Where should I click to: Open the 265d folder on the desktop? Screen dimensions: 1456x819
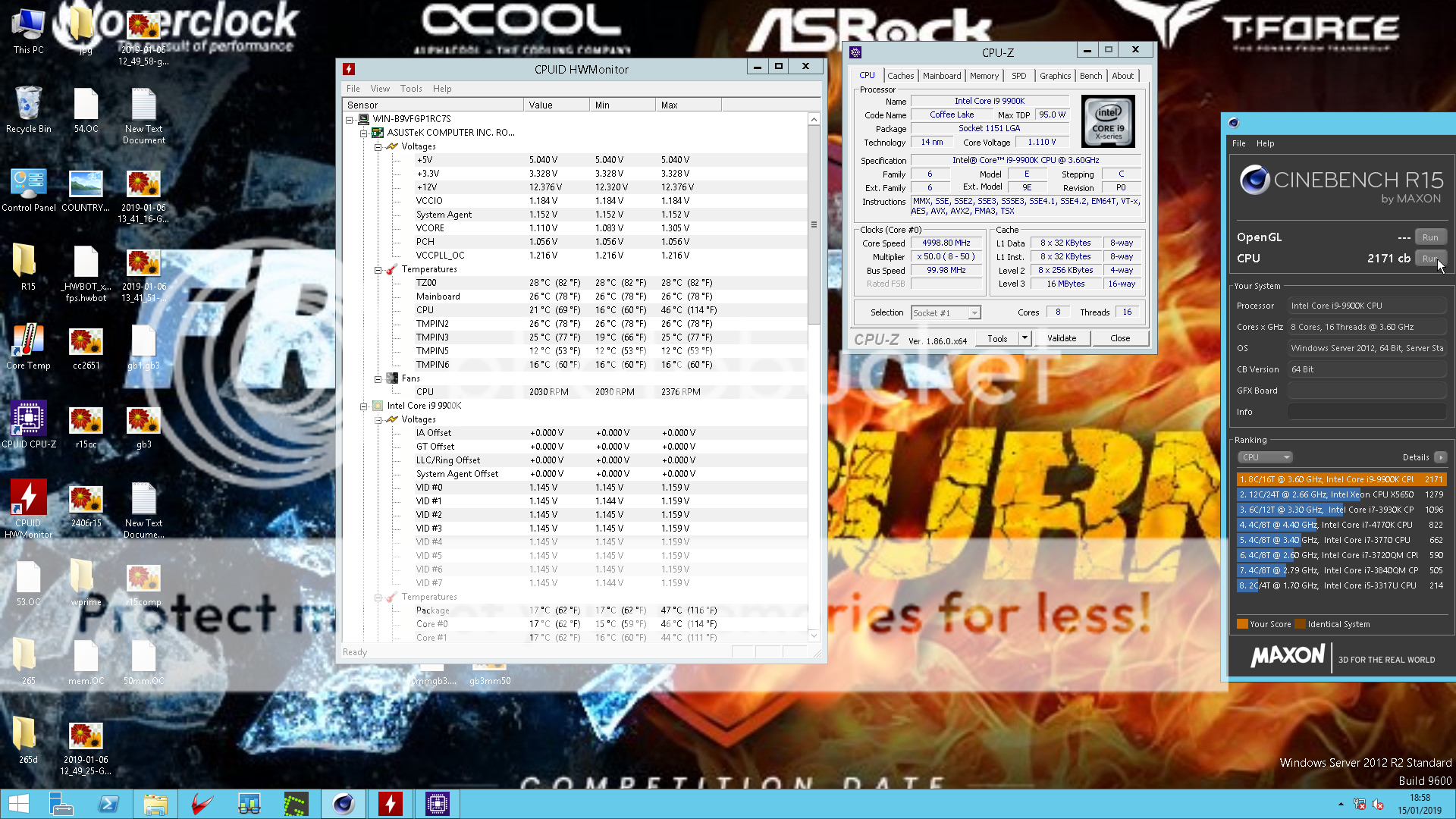tap(28, 741)
